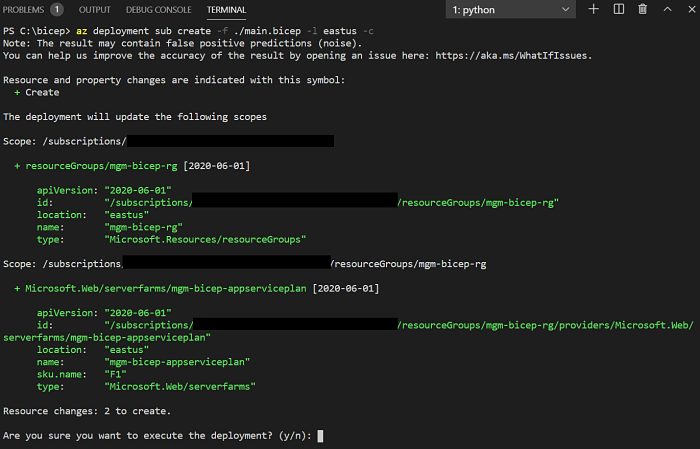Viewport: 700px width, 449px height.
Task: Click the 'az' command word
Action: pos(82,31)
